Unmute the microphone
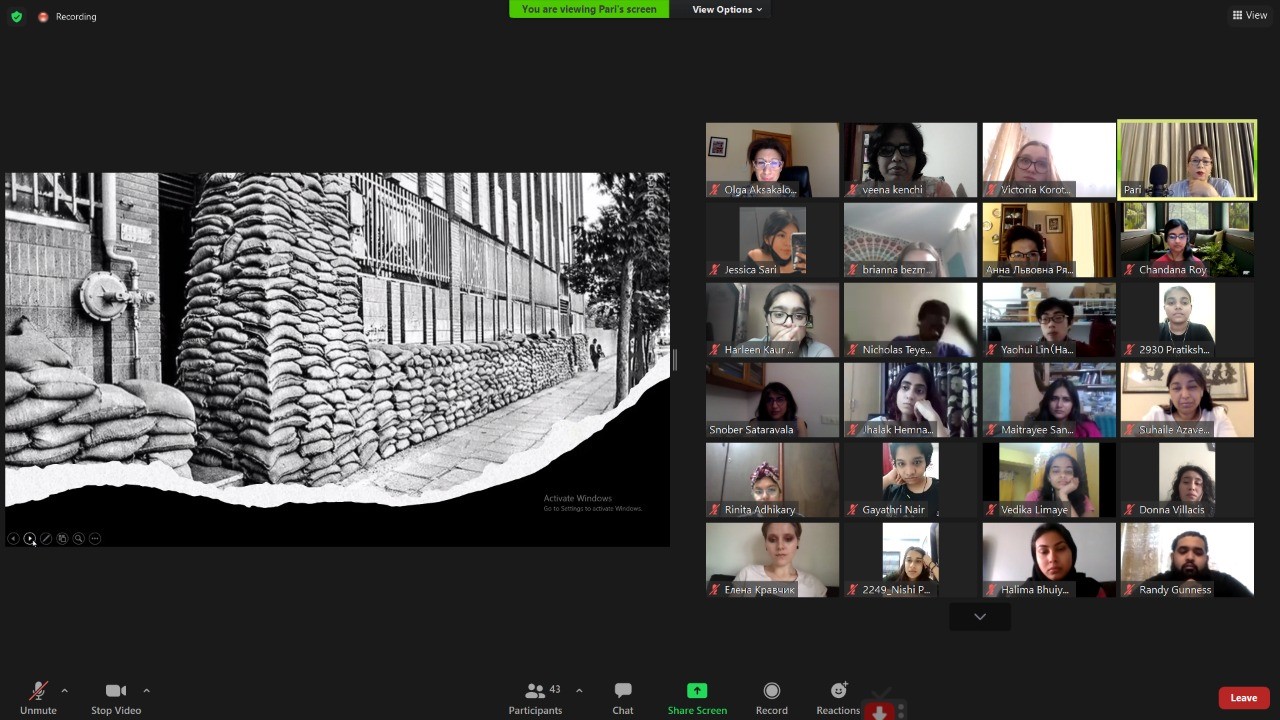1280x720 pixels. 38,697
